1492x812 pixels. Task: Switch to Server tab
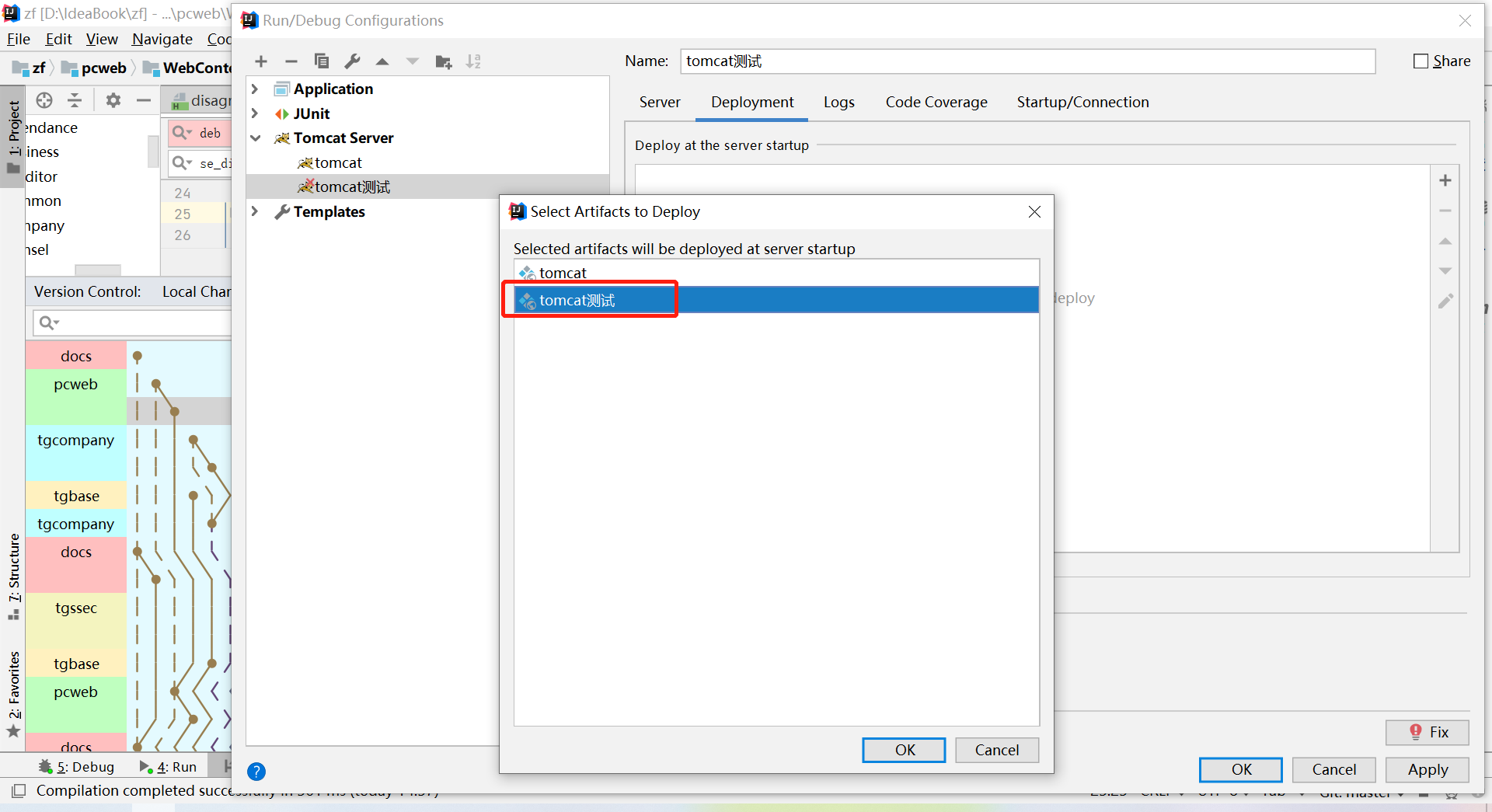pos(660,102)
